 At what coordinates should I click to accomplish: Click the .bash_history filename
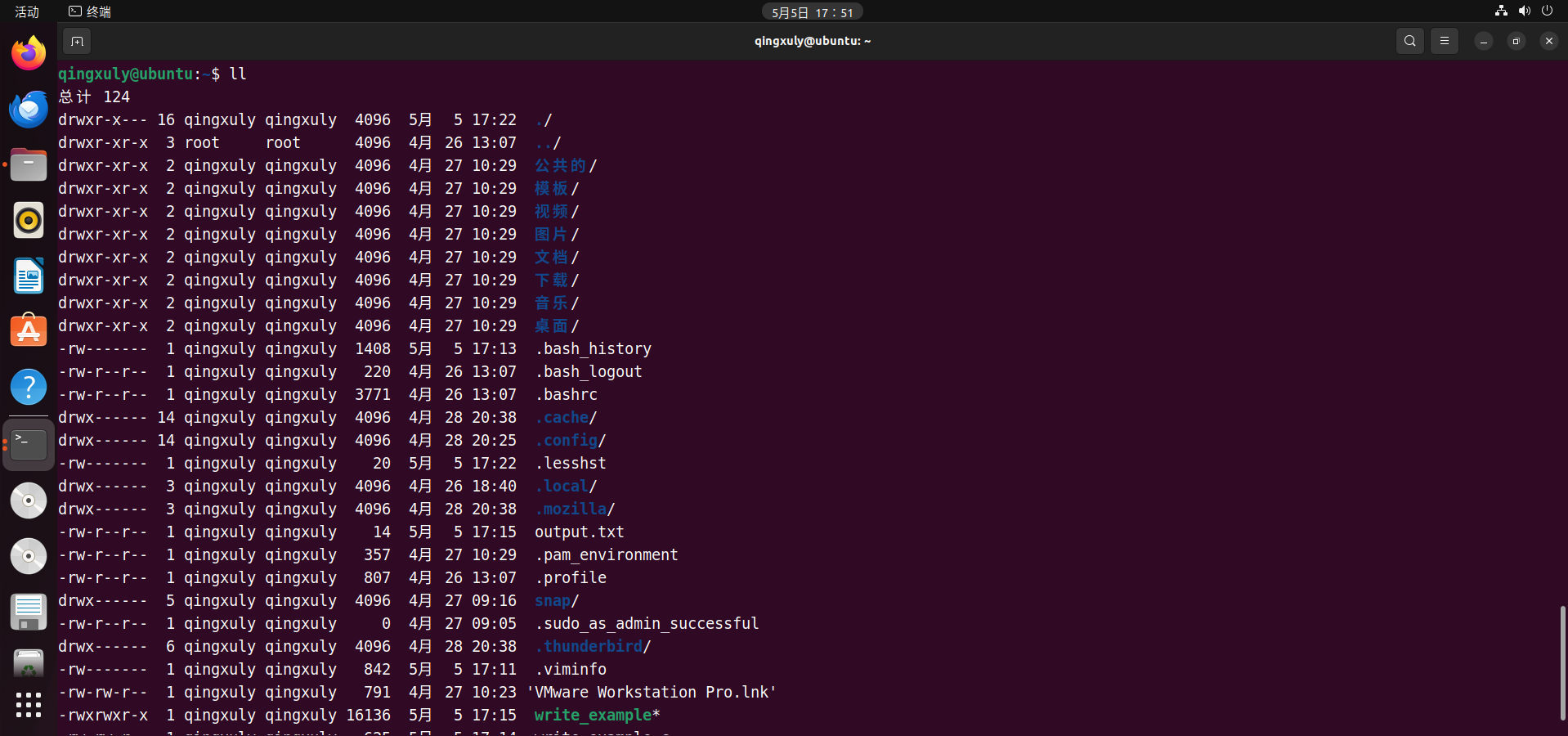pyautogui.click(x=594, y=349)
